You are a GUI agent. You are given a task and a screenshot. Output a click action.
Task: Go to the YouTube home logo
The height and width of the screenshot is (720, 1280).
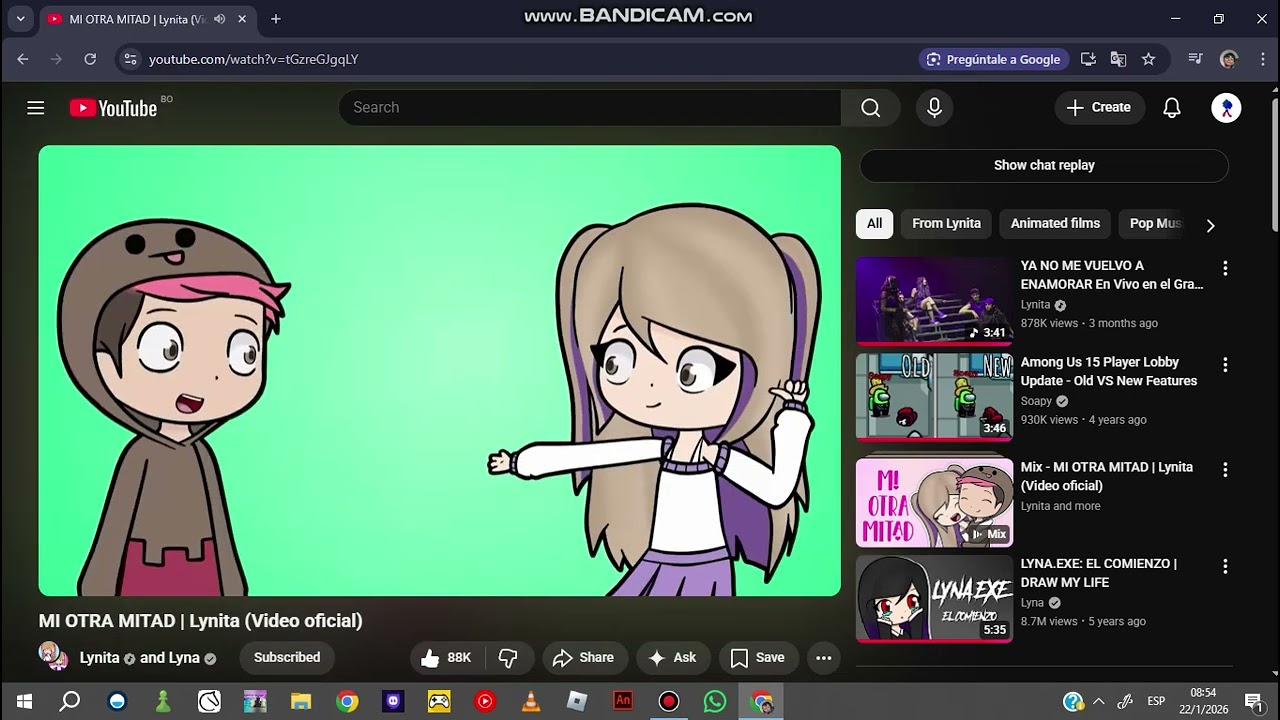tap(113, 108)
